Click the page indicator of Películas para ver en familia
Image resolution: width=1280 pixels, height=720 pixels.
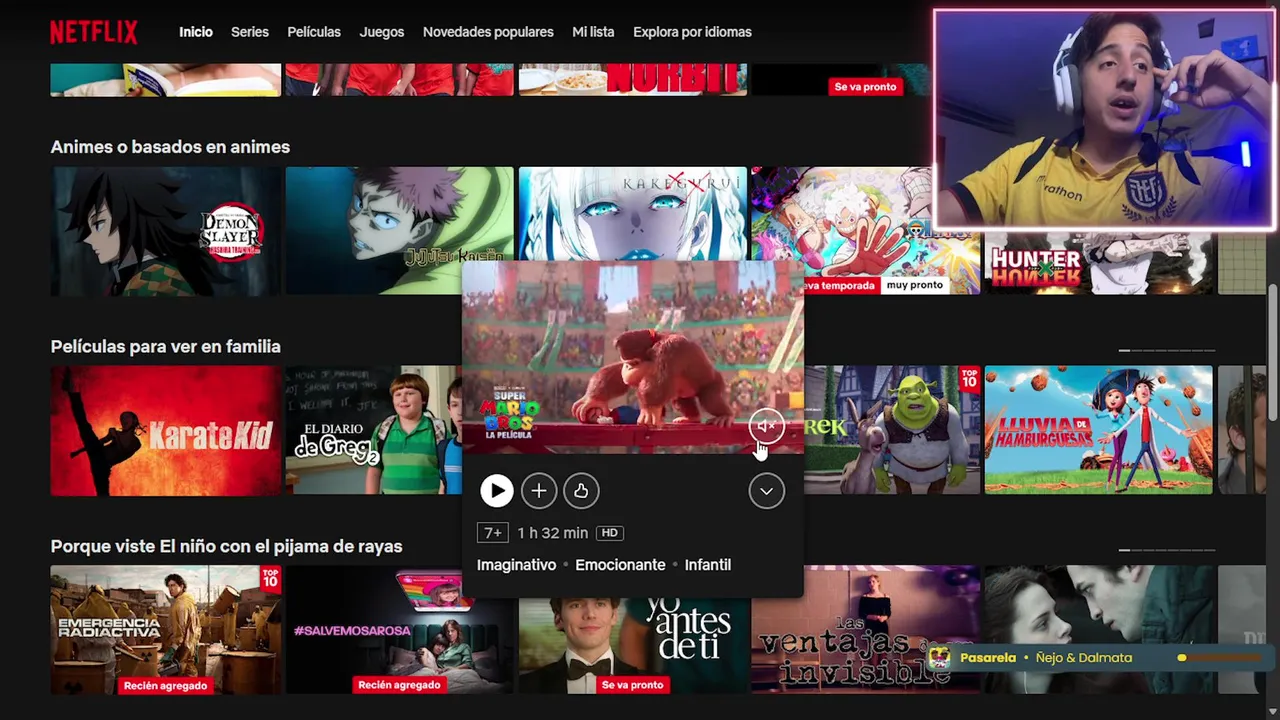tap(1167, 351)
